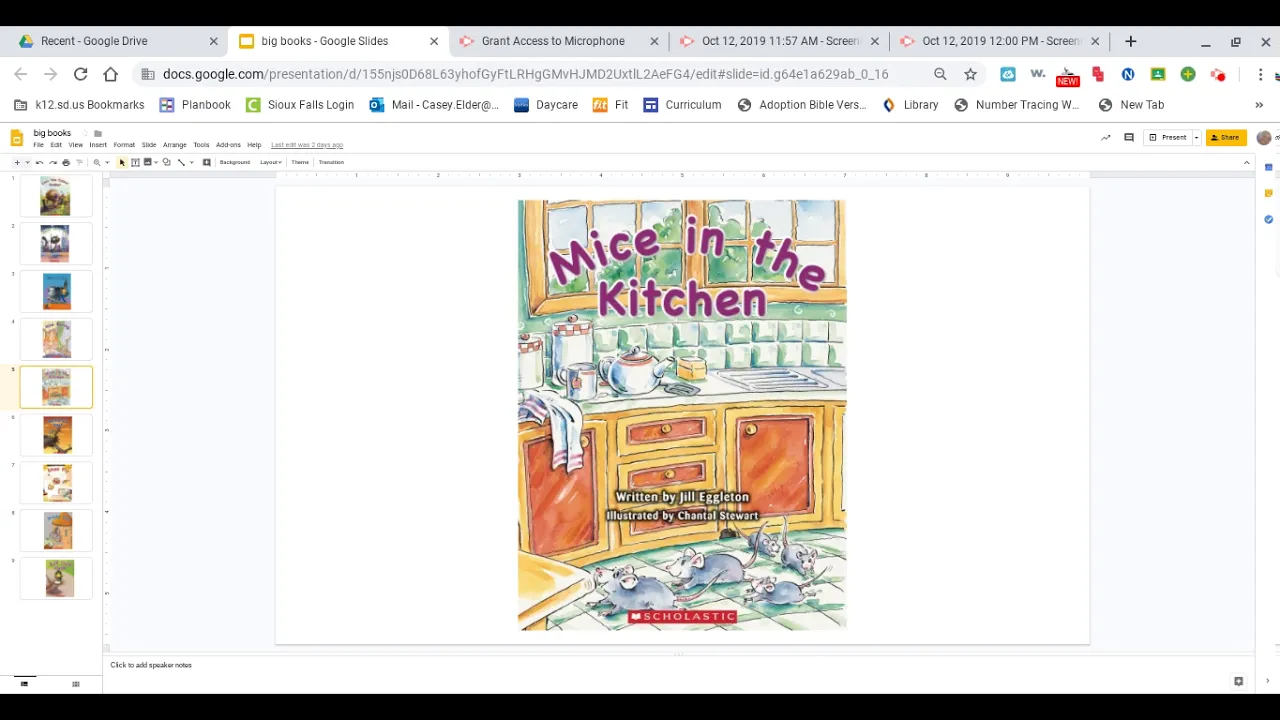Bookmark this page with the star icon
This screenshot has height=720, width=1280.
click(970, 74)
